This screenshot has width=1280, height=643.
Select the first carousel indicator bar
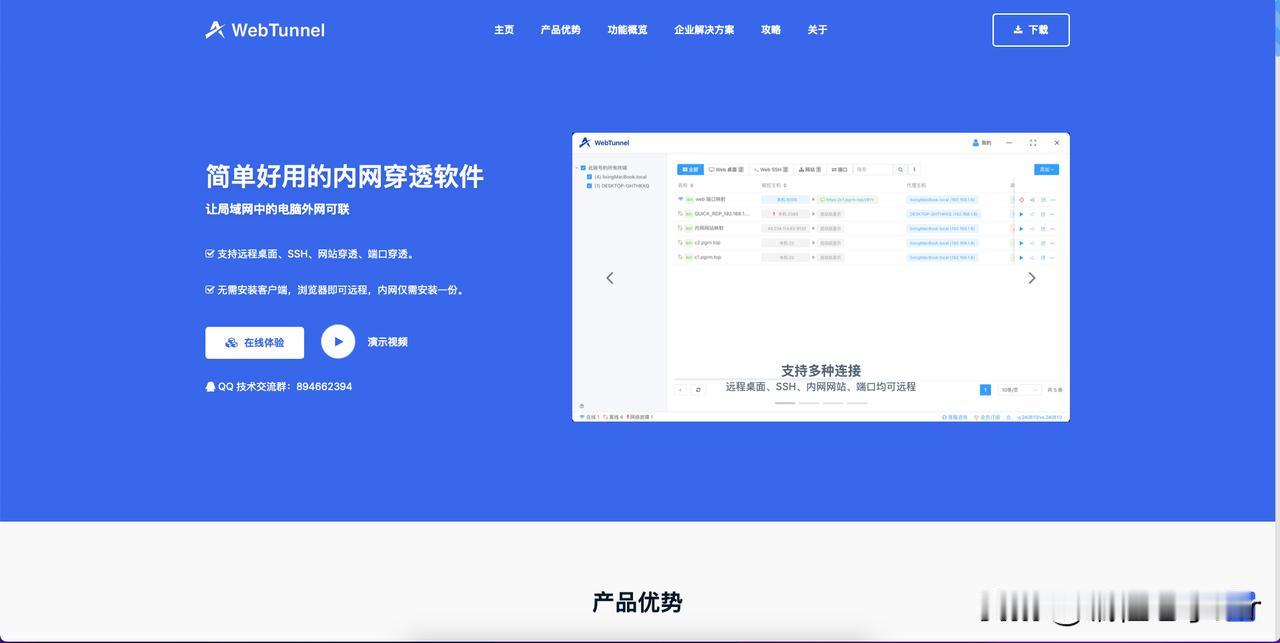[x=785, y=403]
